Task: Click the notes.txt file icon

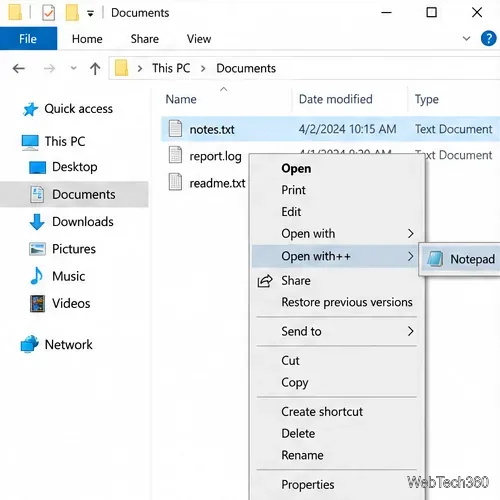Action: [175, 129]
